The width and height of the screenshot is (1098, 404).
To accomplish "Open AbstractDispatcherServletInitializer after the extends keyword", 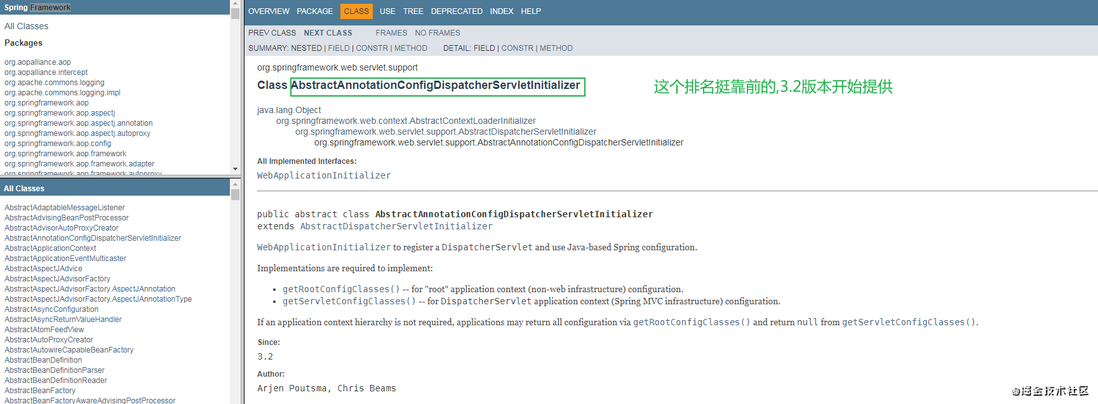I will (396, 227).
